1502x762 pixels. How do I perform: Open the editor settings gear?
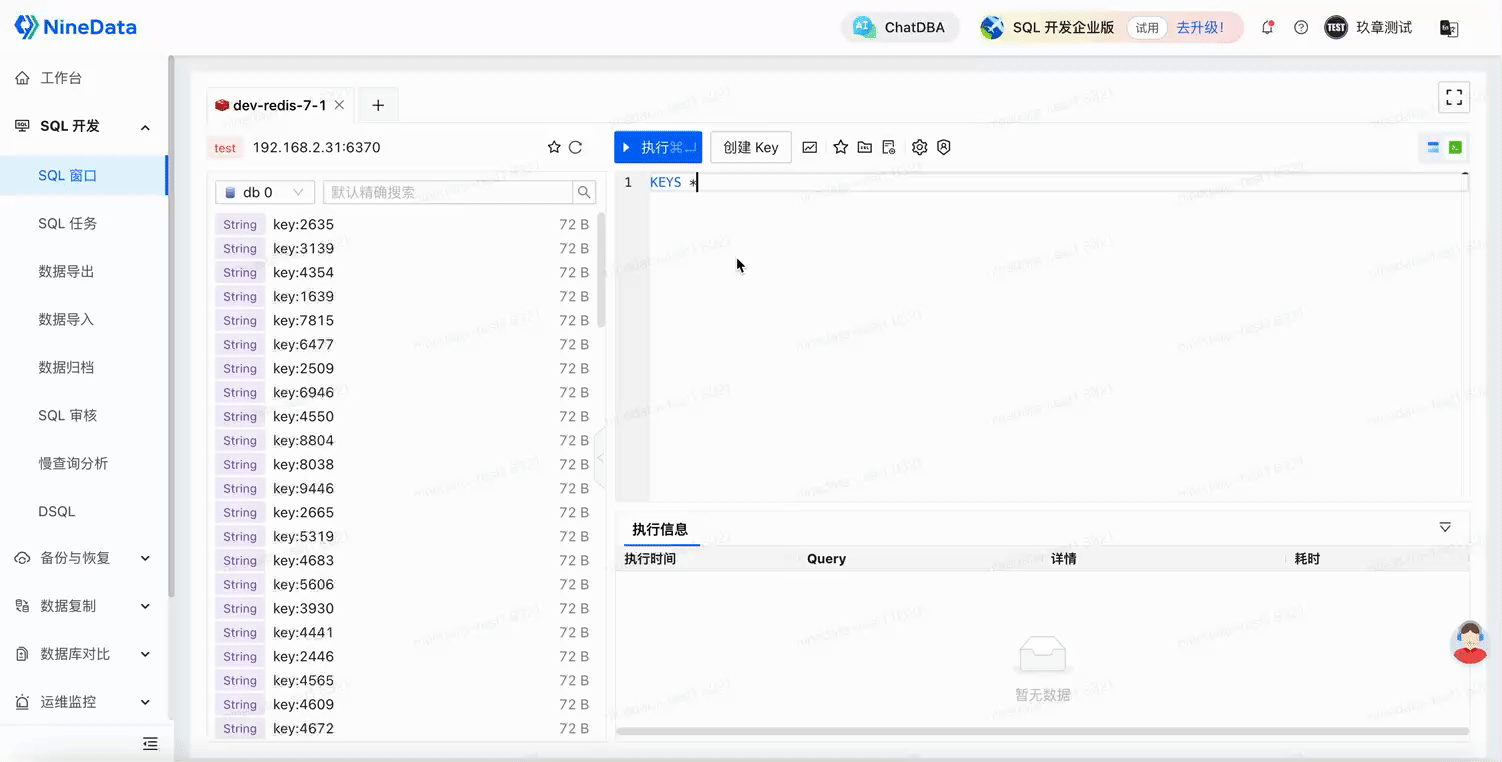tap(920, 147)
